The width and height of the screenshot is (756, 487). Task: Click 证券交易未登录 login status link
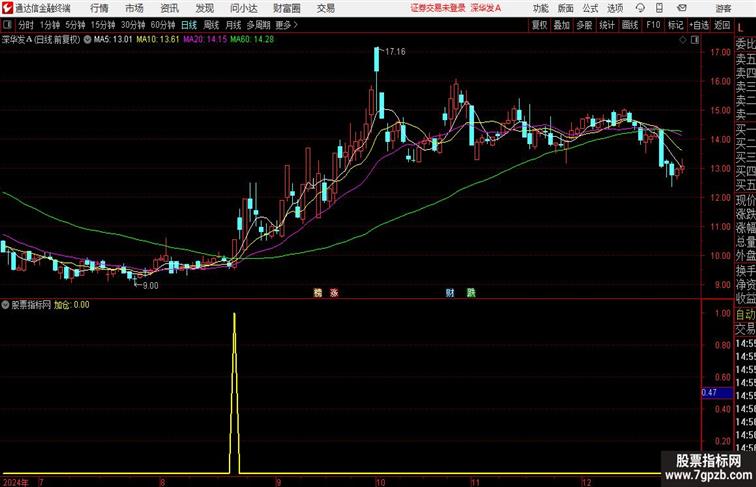click(x=438, y=8)
